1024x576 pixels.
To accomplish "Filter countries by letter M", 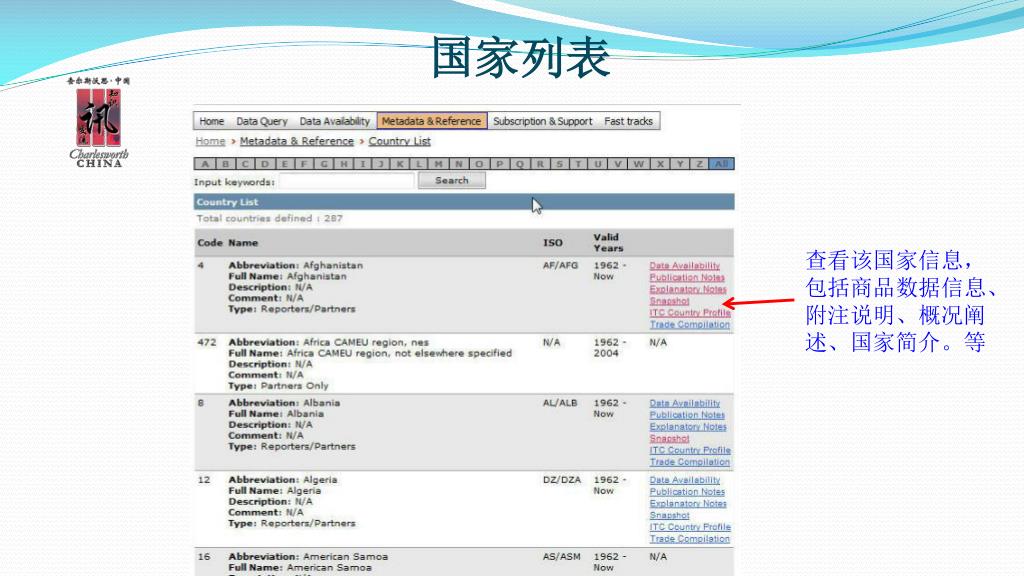I will coord(438,164).
